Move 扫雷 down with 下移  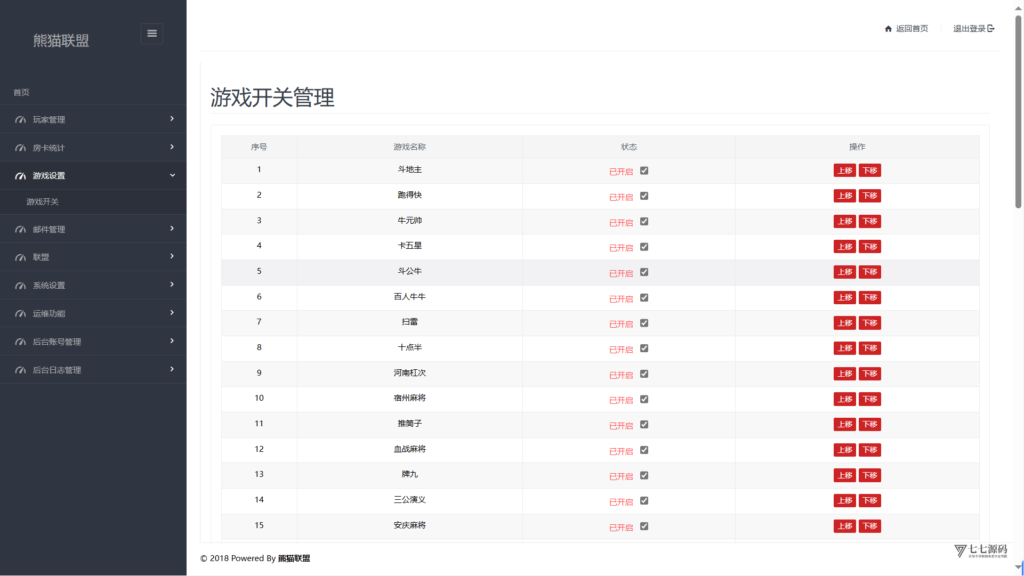point(869,323)
